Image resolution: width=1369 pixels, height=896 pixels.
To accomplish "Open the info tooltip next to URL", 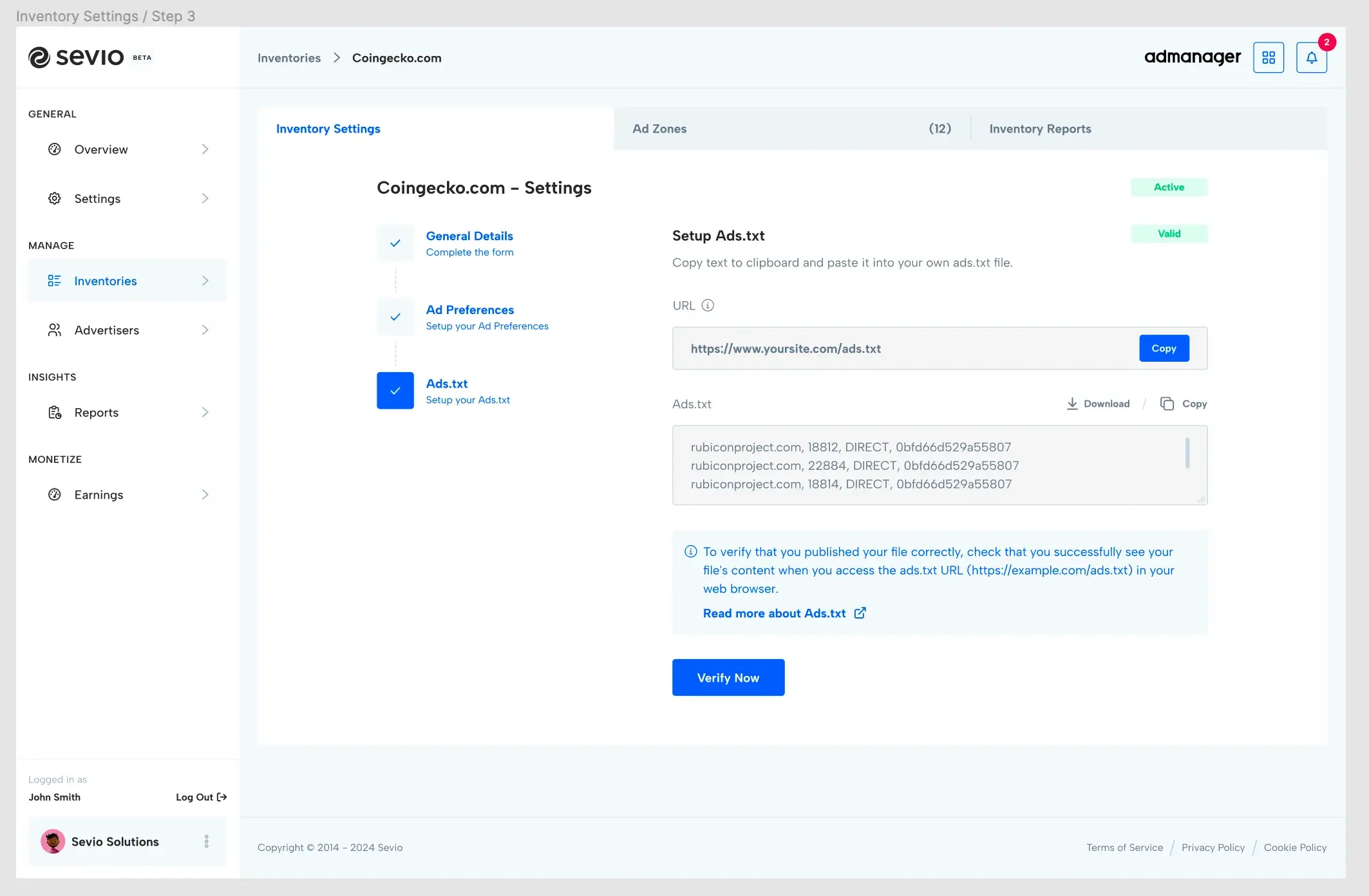I will [x=708, y=305].
